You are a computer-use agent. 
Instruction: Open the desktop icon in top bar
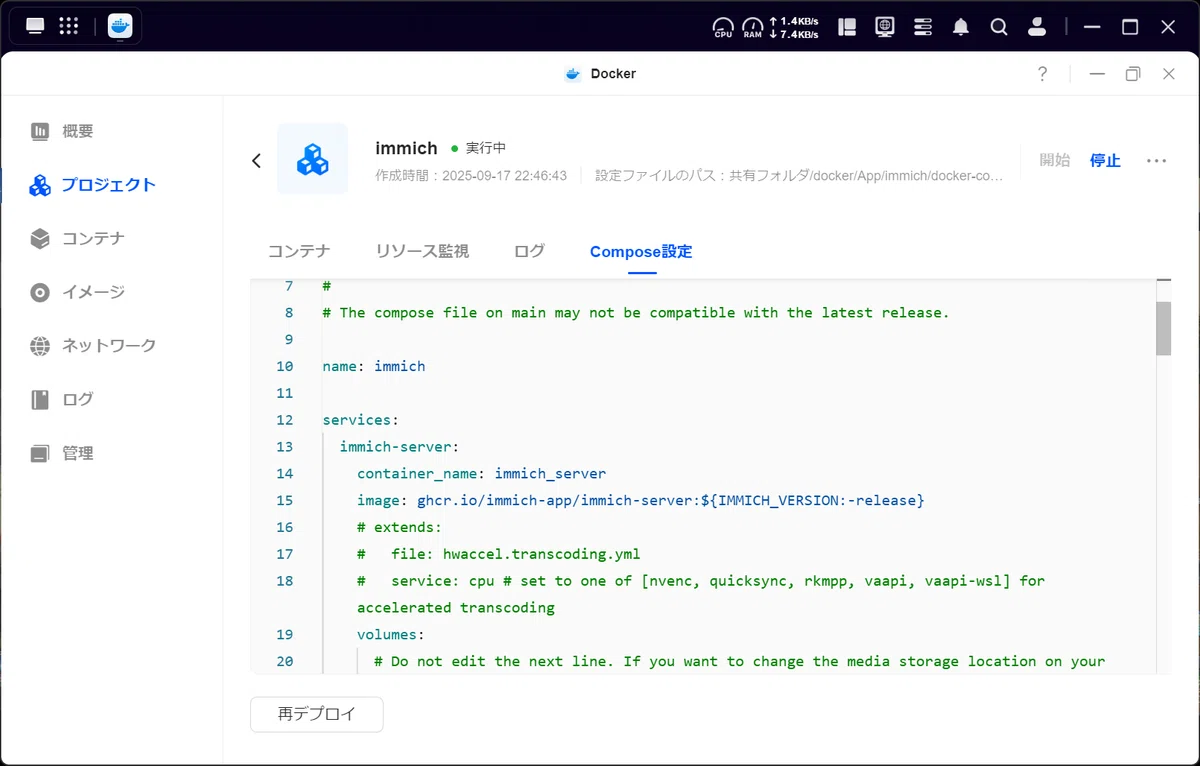pyautogui.click(x=35, y=26)
